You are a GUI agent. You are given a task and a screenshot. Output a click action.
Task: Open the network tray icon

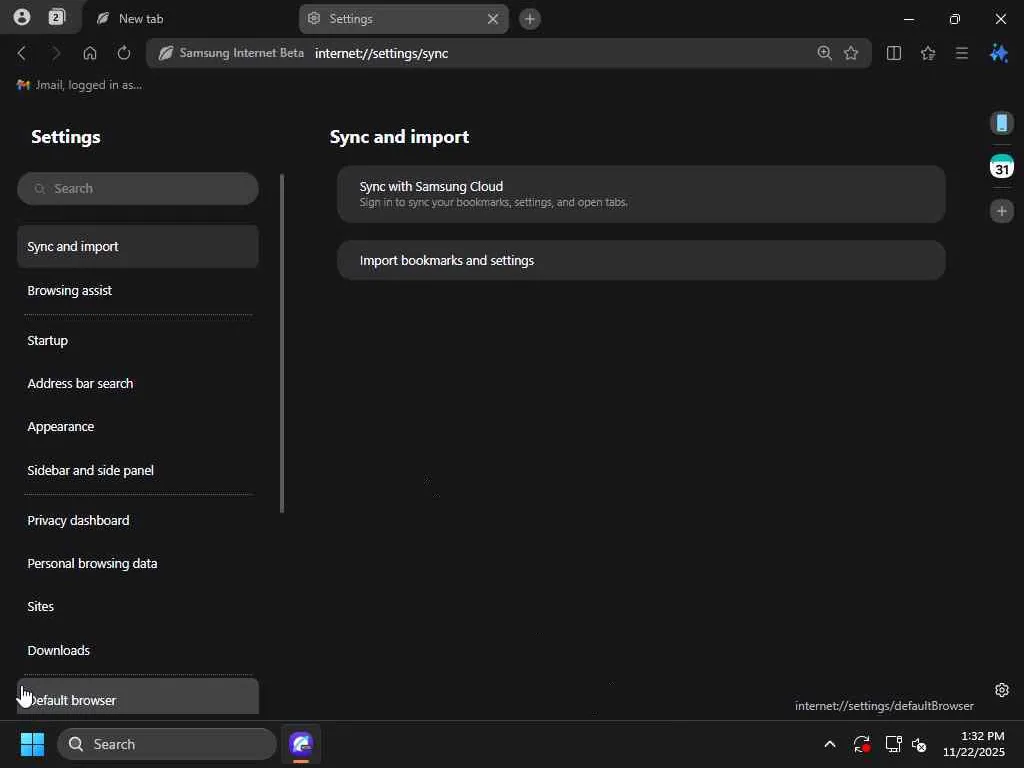(893, 744)
